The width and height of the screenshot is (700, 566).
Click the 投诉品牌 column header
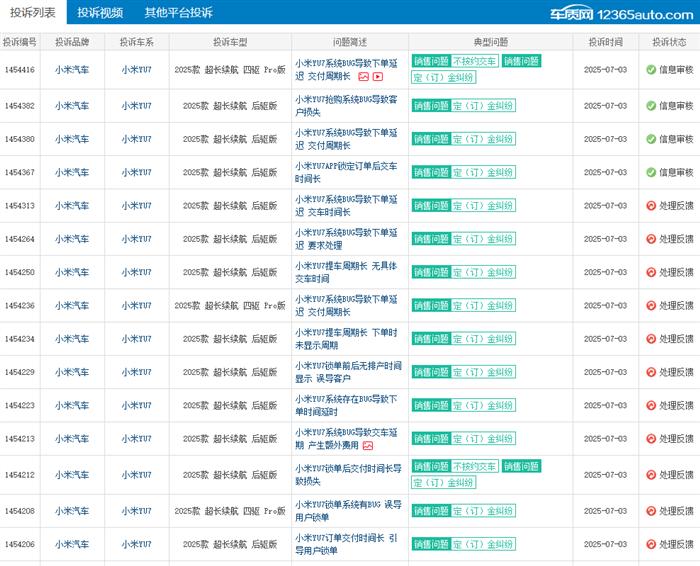[72, 42]
